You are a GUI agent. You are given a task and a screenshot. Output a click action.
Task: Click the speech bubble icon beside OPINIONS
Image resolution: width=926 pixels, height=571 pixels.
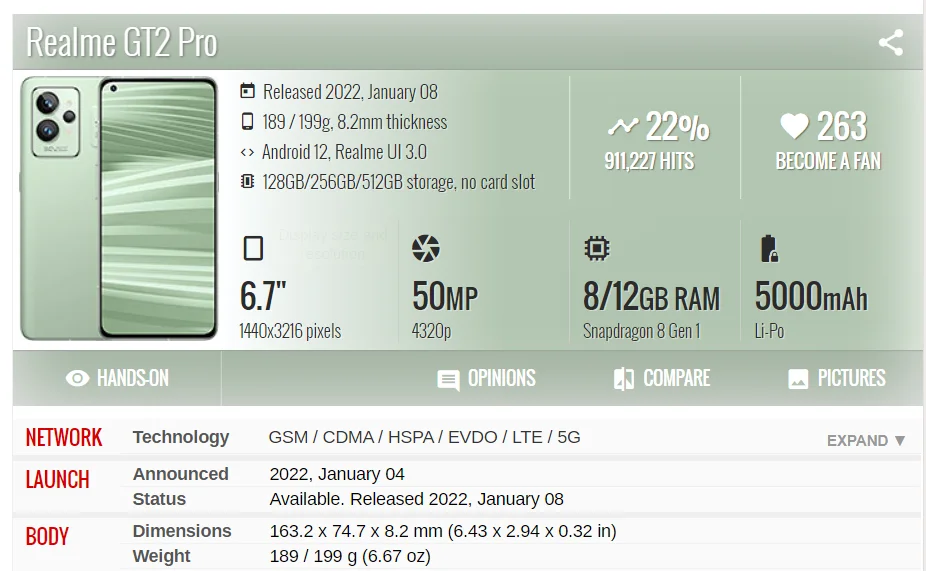[x=448, y=380]
